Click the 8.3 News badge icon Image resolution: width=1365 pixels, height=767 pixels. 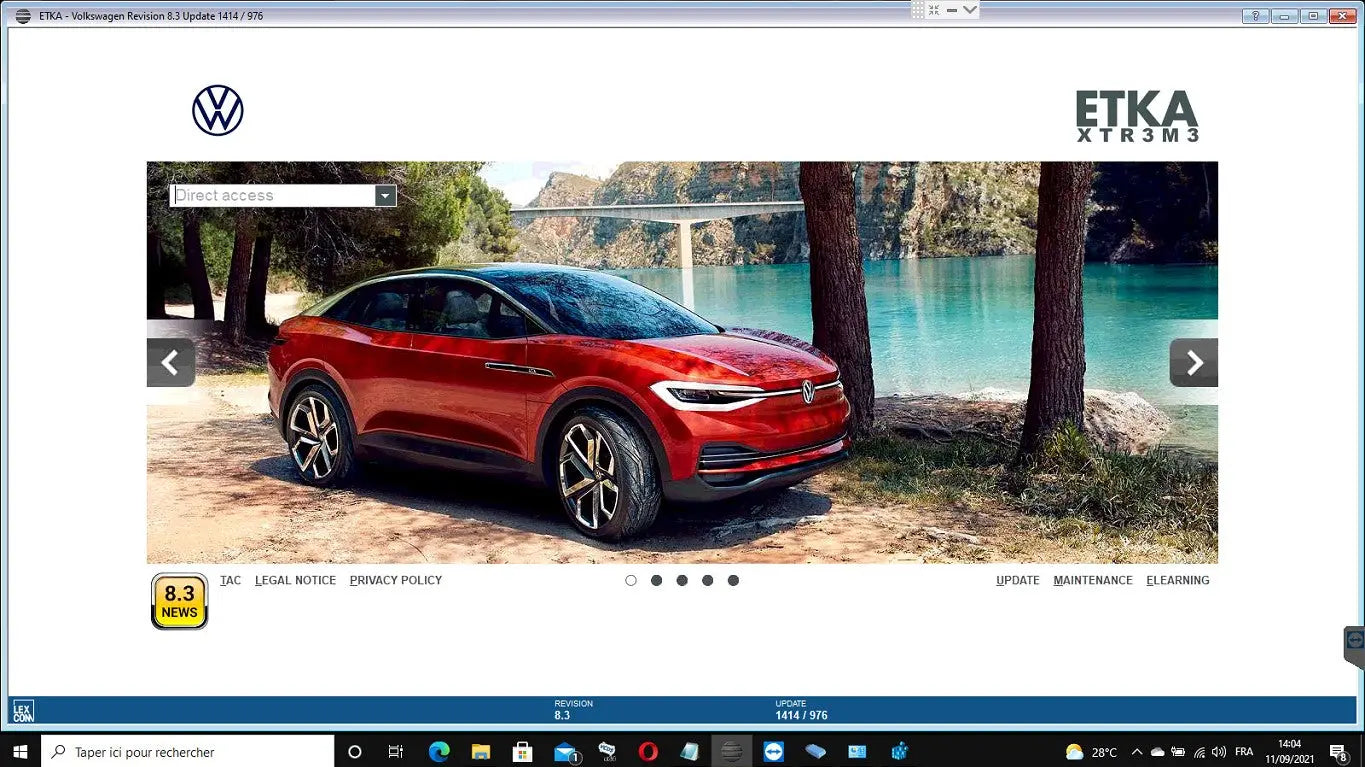click(x=179, y=601)
